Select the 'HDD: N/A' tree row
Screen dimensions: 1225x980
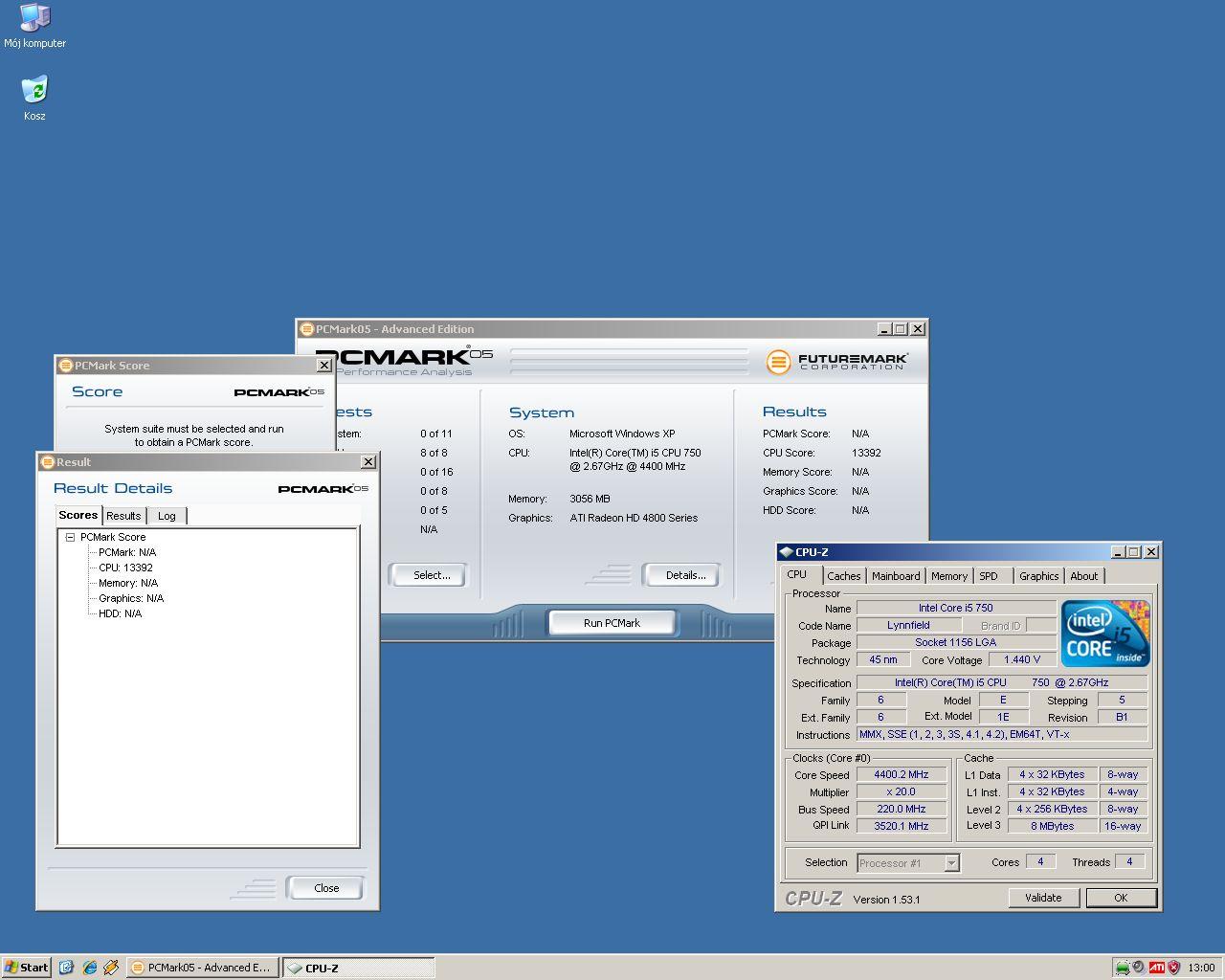[x=120, y=613]
